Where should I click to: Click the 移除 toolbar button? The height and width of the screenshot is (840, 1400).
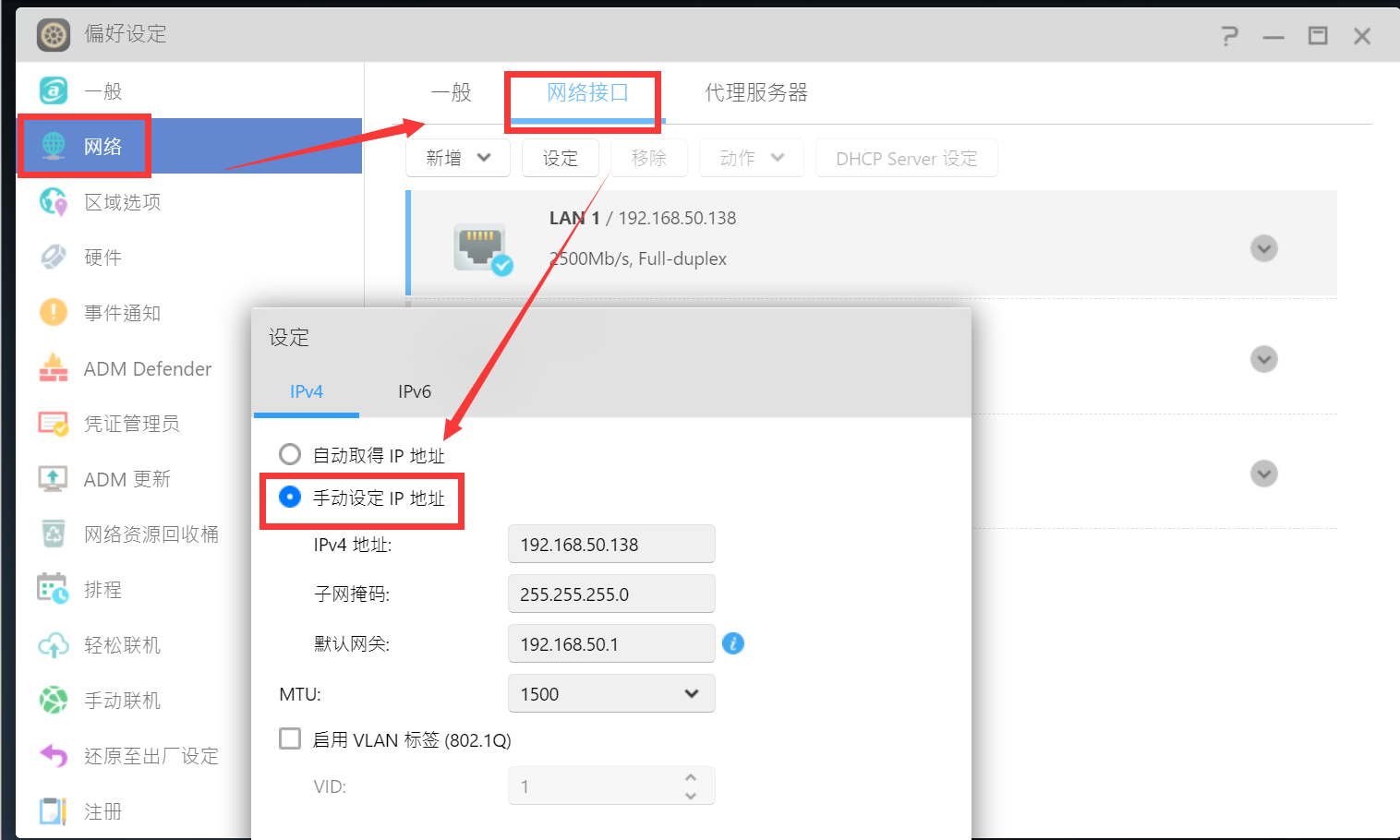pos(649,158)
